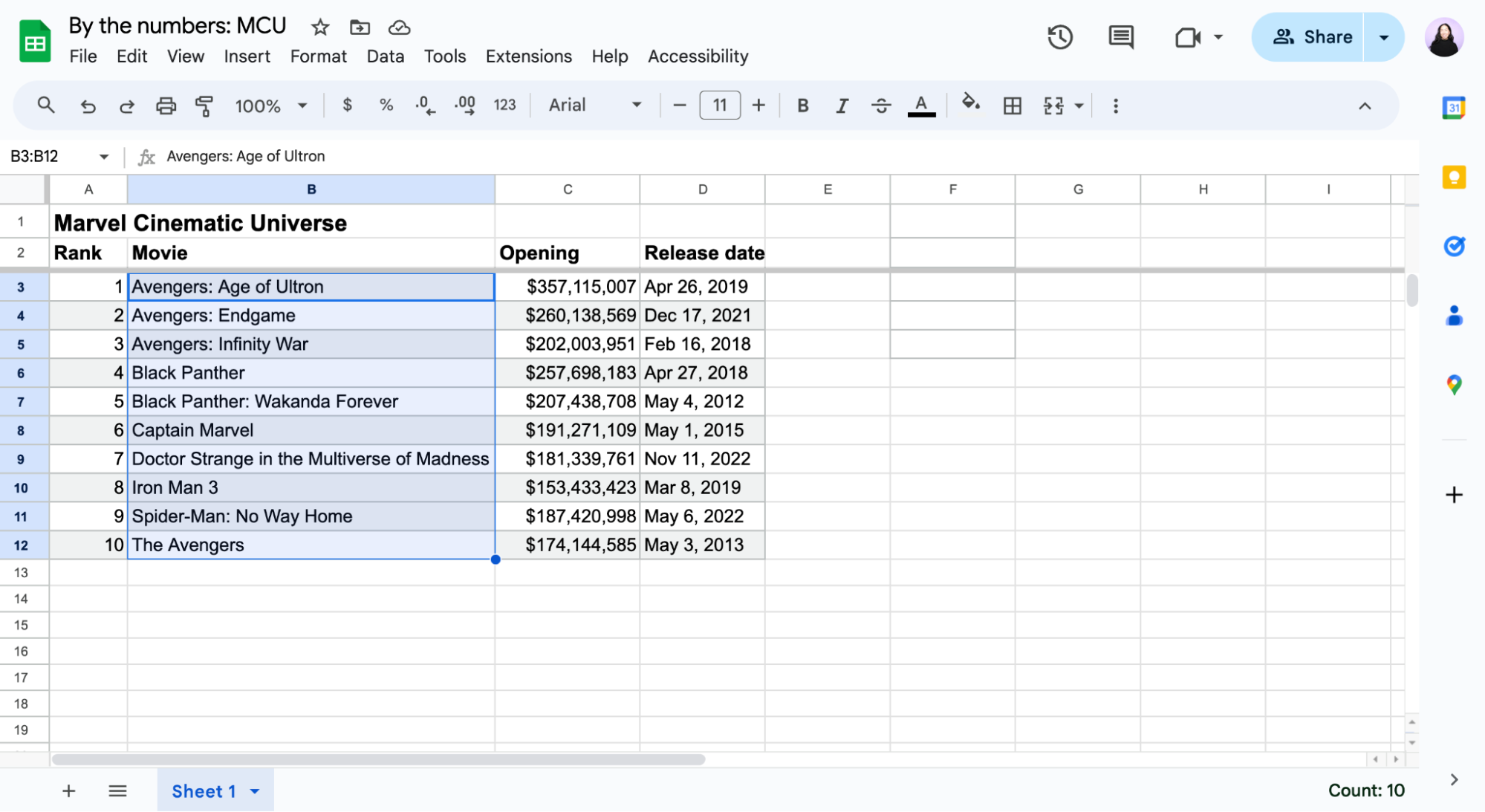Select the Black Panther cell
This screenshot has width=1485, height=812.
(x=311, y=373)
